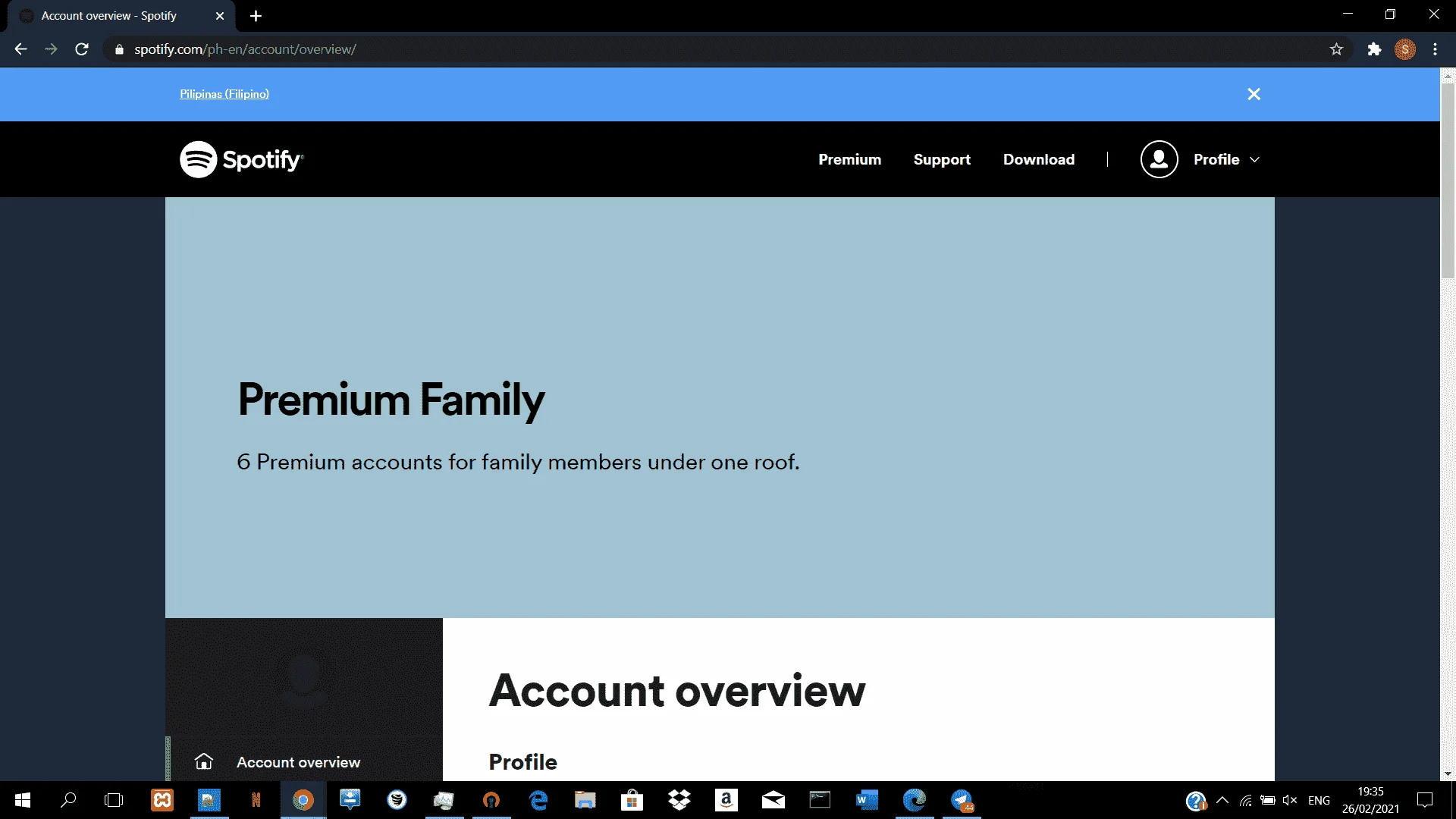Open Amazon from the taskbar
The image size is (1456, 819).
pos(726,800)
